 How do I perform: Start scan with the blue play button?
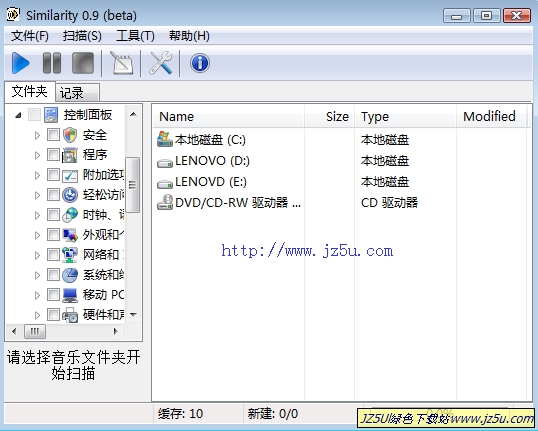pos(21,63)
